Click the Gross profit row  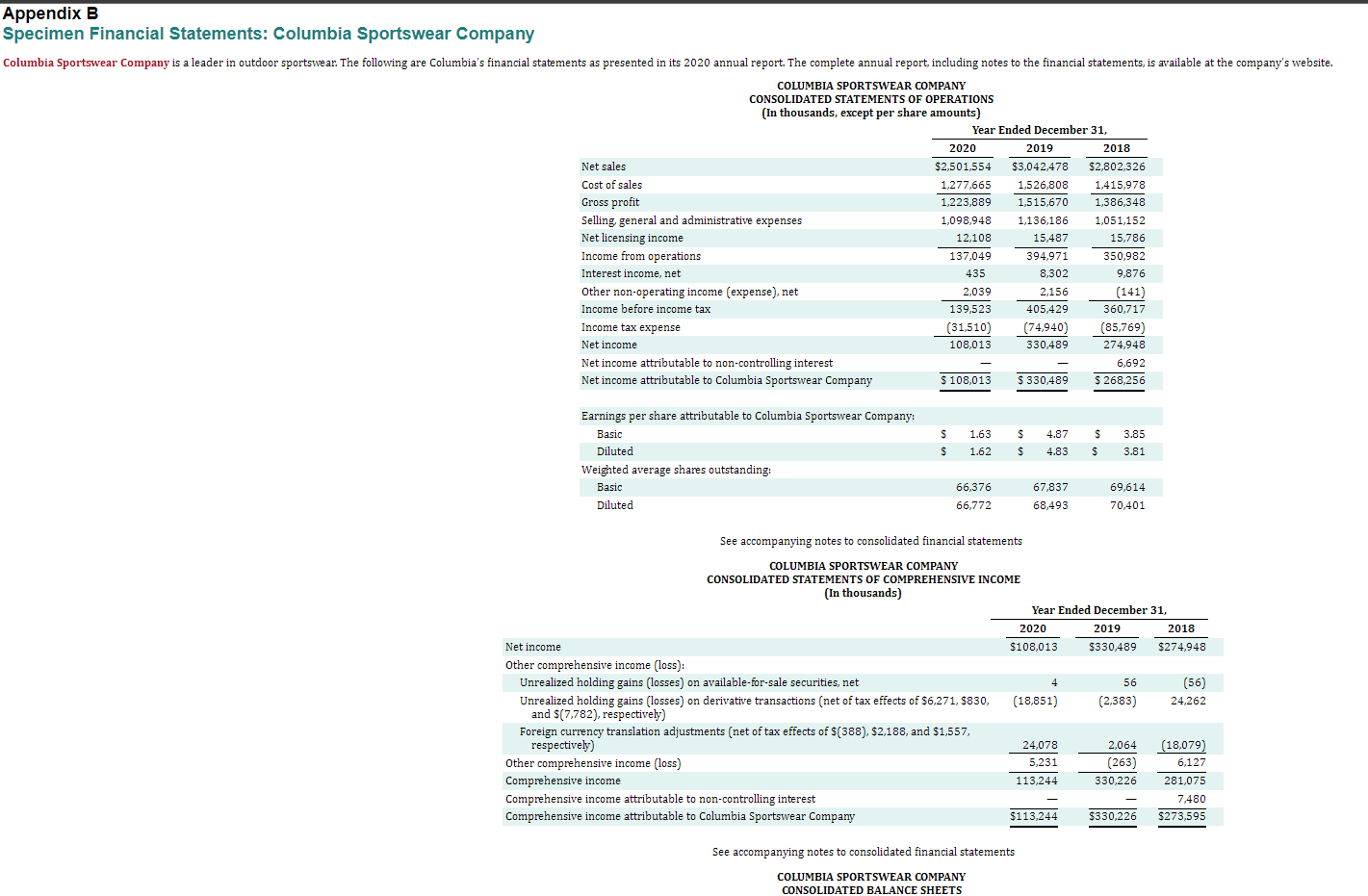pos(610,202)
